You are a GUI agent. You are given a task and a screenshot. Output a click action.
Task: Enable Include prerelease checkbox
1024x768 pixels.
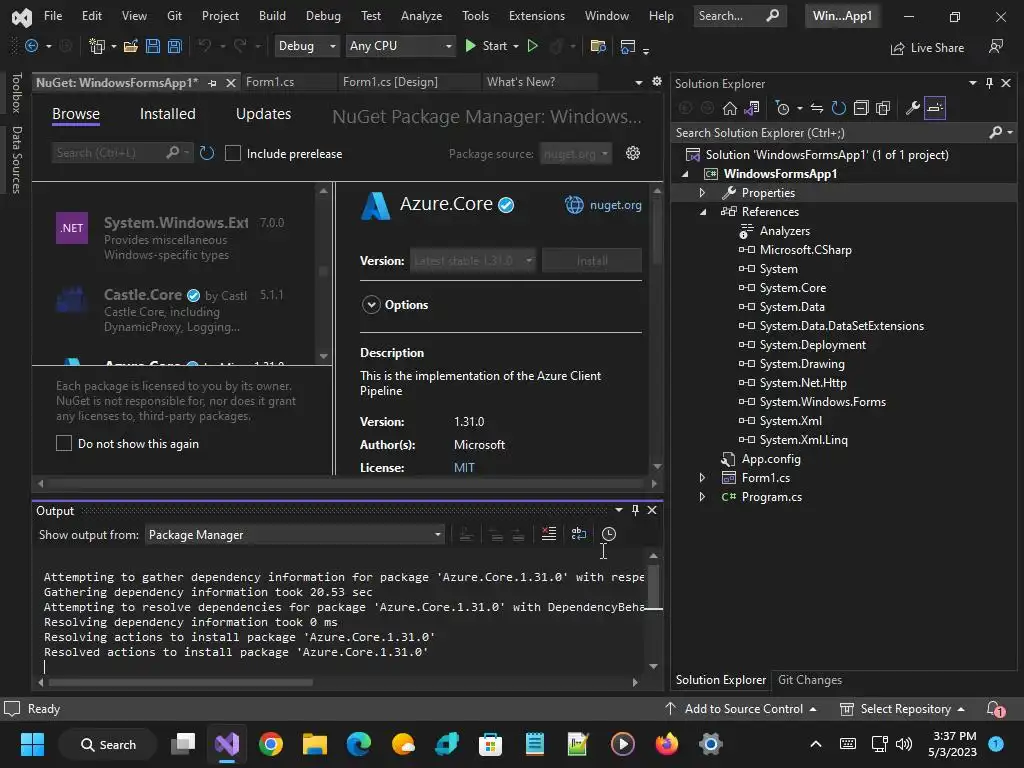point(232,153)
